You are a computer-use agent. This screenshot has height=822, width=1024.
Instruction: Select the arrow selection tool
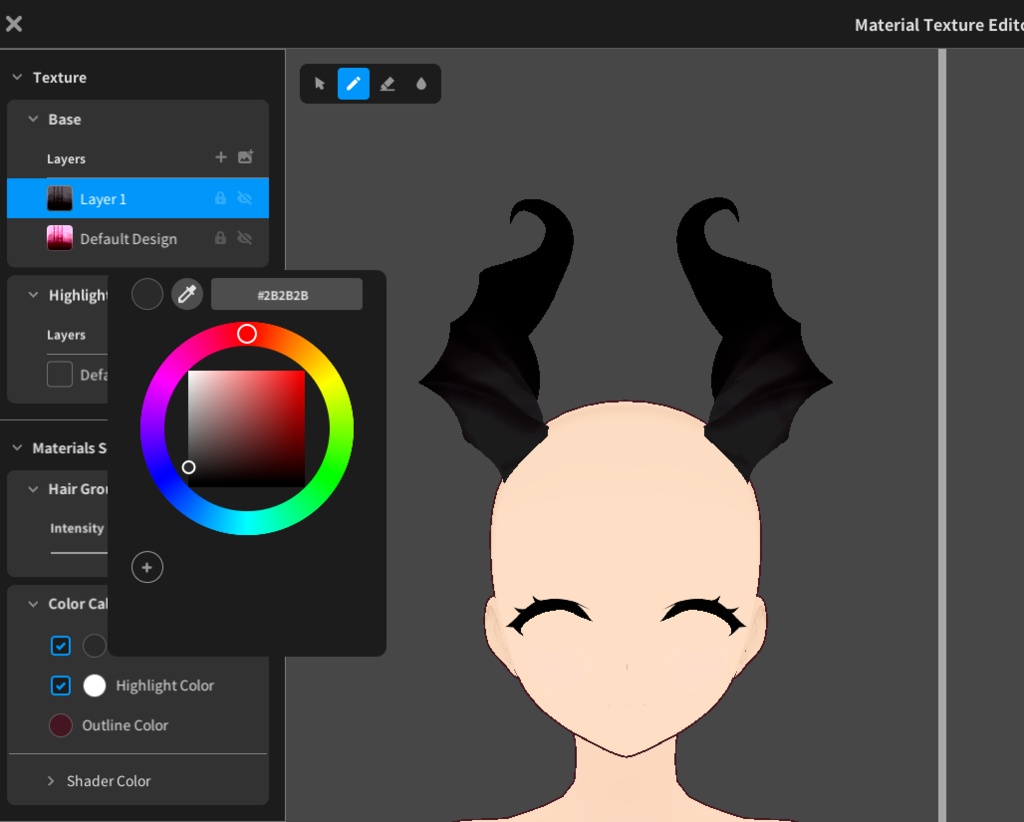tap(319, 84)
